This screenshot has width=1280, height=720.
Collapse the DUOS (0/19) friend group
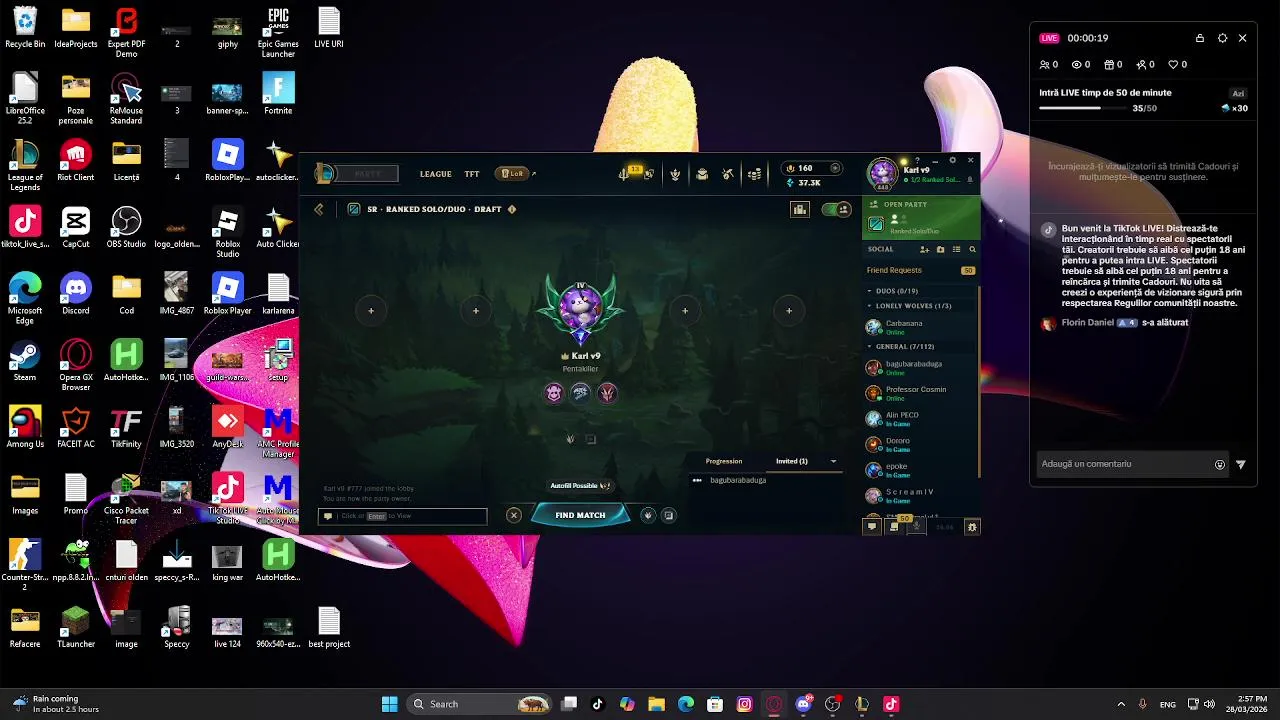(870, 291)
